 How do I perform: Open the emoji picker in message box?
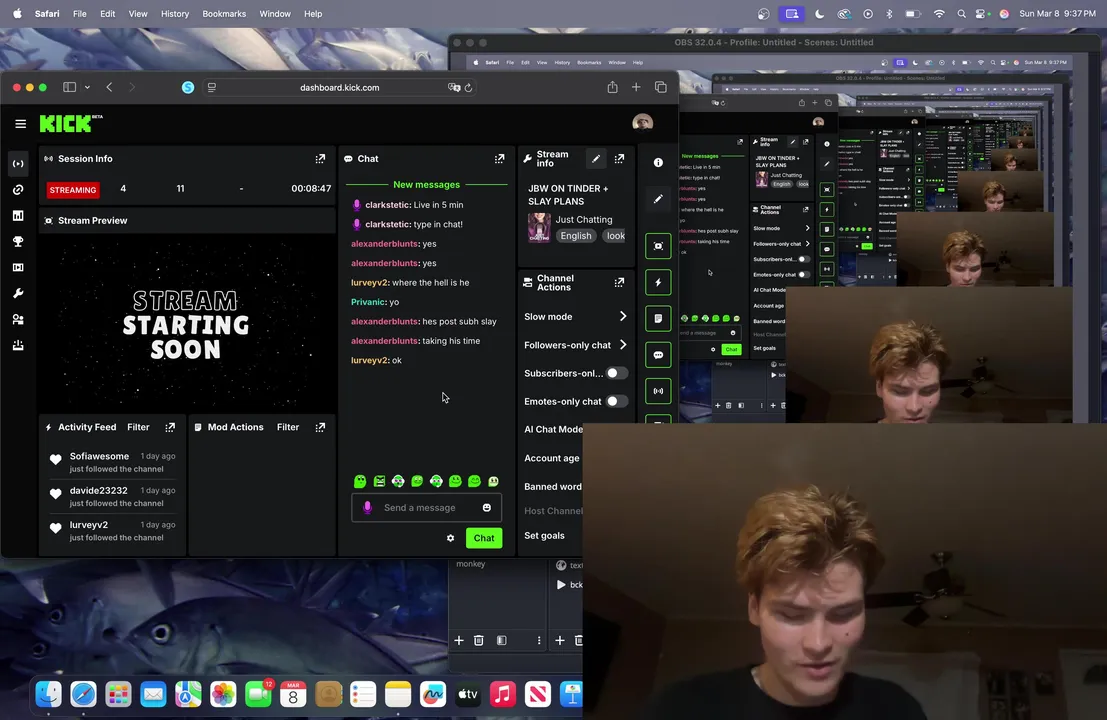click(486, 508)
